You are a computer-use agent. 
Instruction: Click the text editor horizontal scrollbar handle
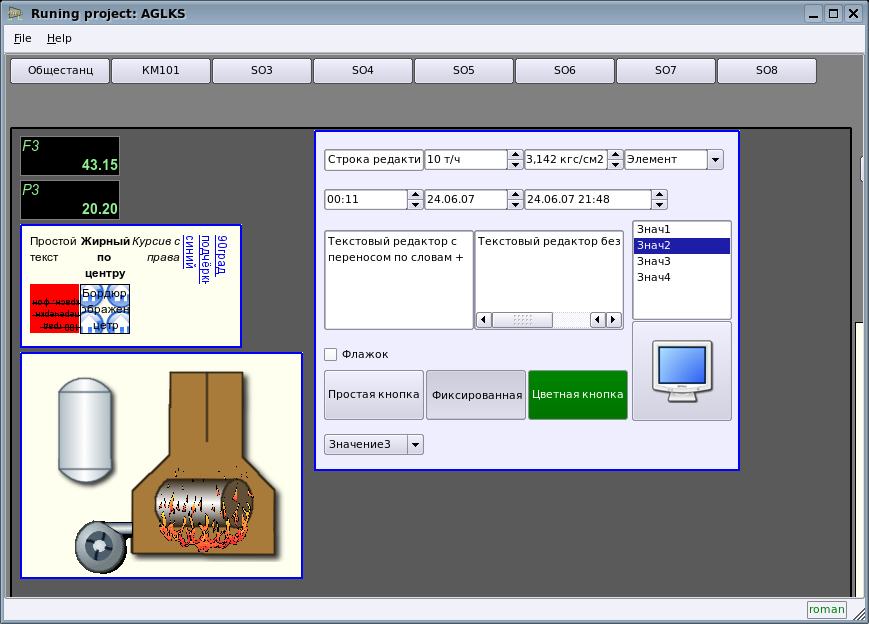point(522,320)
